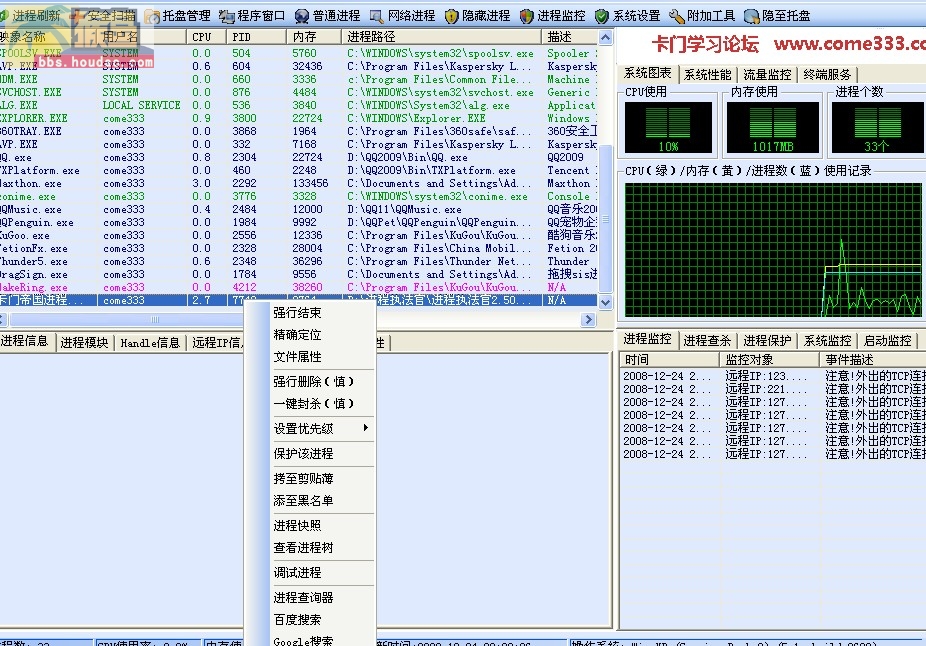Image resolution: width=926 pixels, height=646 pixels.
Task: Sort process list by CPU column
Action: click(x=206, y=37)
